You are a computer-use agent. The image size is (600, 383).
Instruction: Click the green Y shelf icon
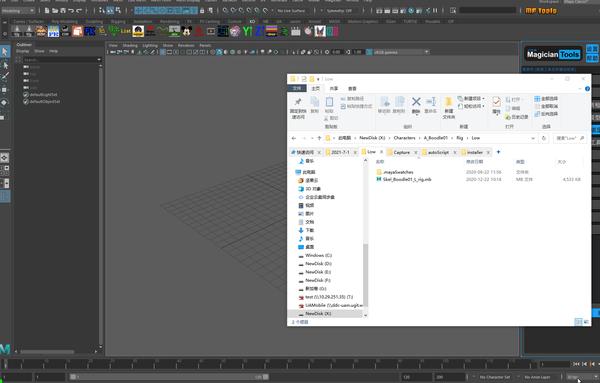click(247, 31)
